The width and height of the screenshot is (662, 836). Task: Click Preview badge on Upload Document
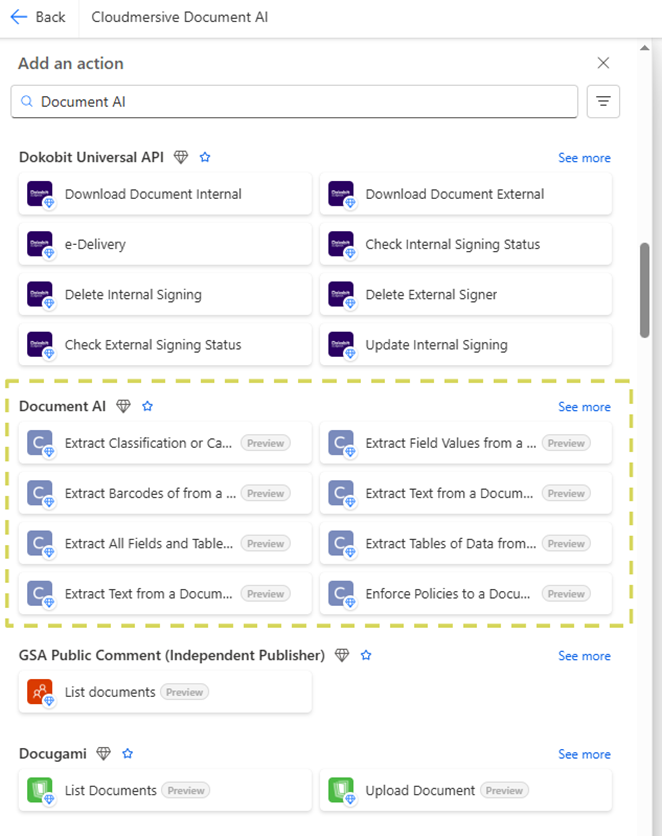pos(504,790)
